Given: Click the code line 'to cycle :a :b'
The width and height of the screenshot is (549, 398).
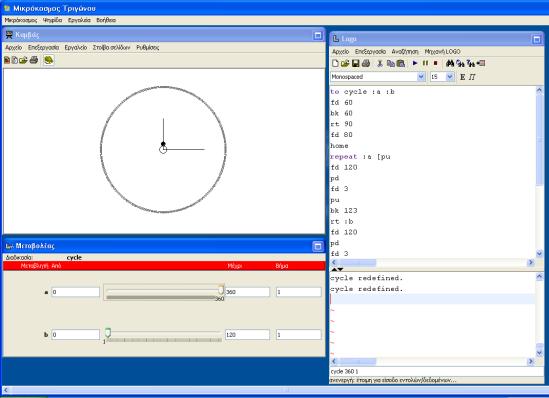Looking at the screenshot, I should point(362,92).
